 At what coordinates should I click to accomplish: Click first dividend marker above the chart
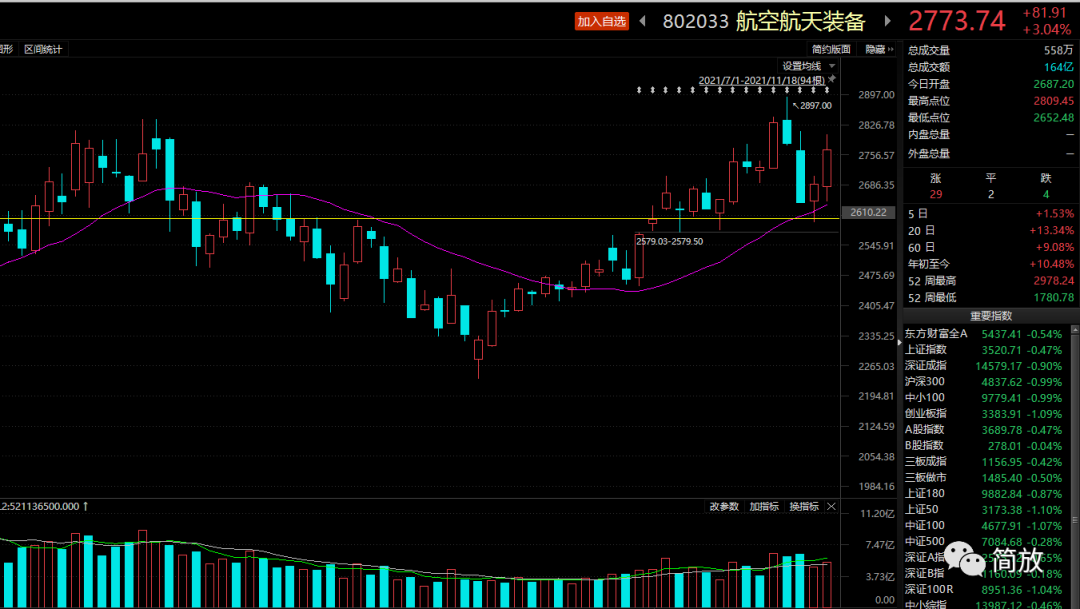tap(640, 91)
